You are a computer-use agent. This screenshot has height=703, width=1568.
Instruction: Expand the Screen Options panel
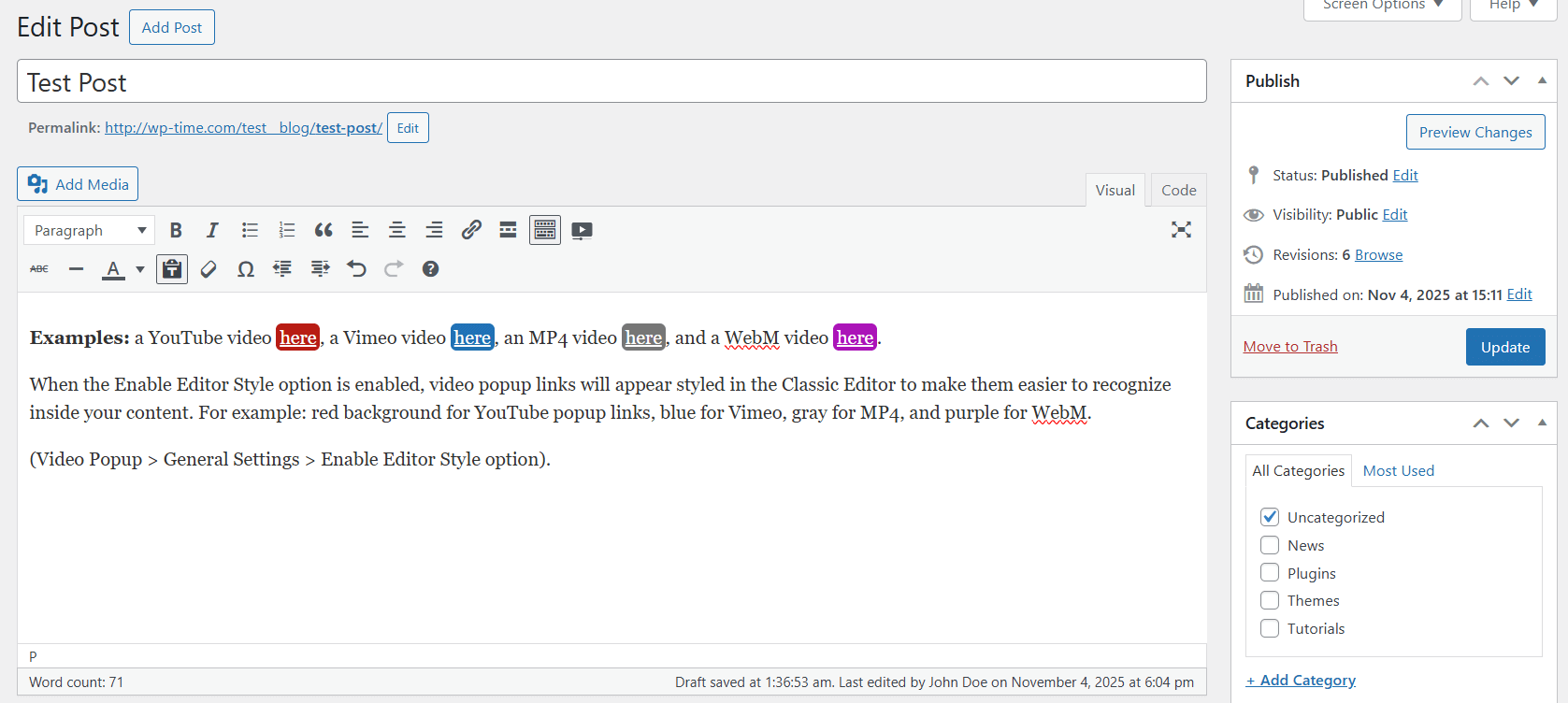click(1381, 6)
